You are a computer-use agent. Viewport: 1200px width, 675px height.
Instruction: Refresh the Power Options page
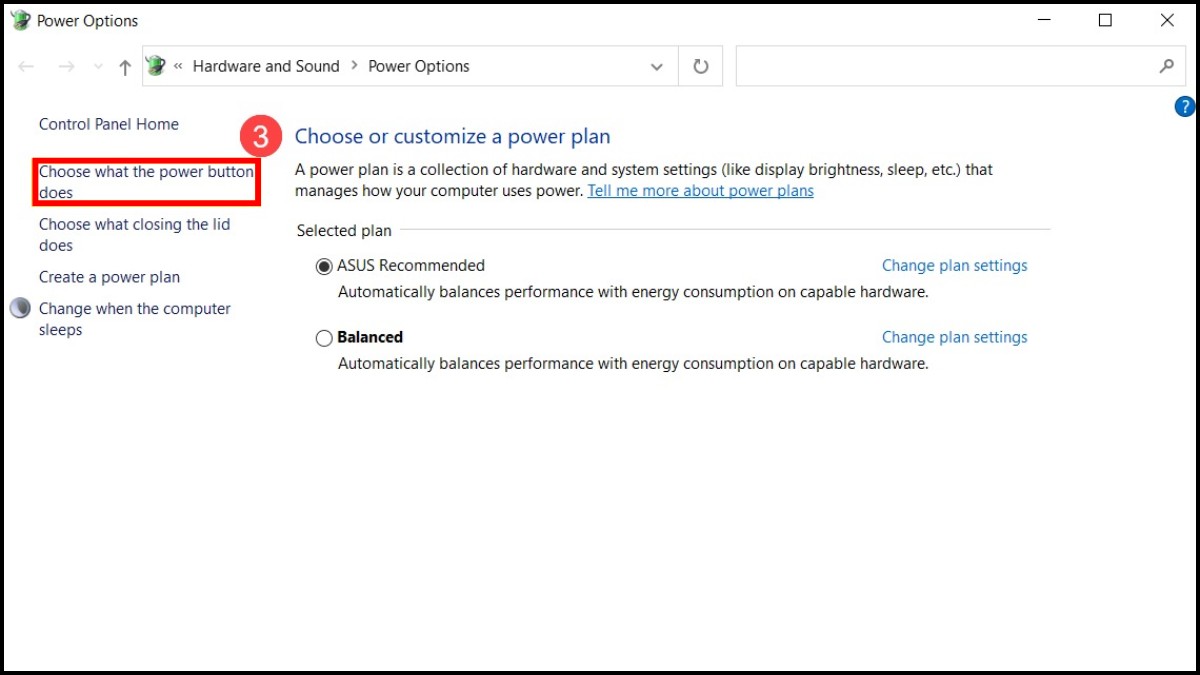[701, 67]
